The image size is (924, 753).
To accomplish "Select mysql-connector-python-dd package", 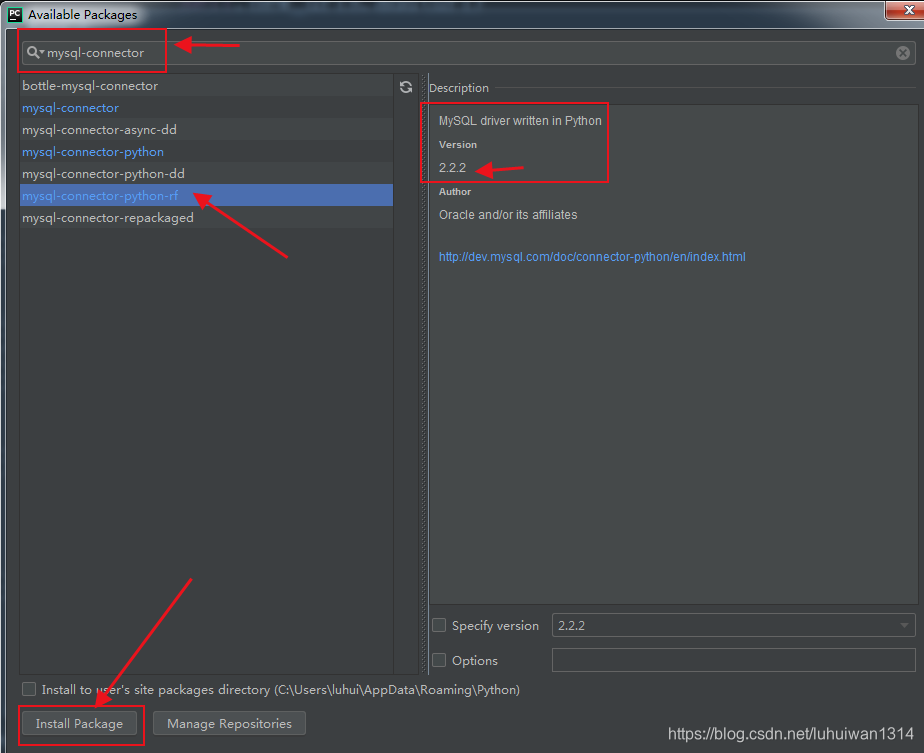I will tap(206, 173).
